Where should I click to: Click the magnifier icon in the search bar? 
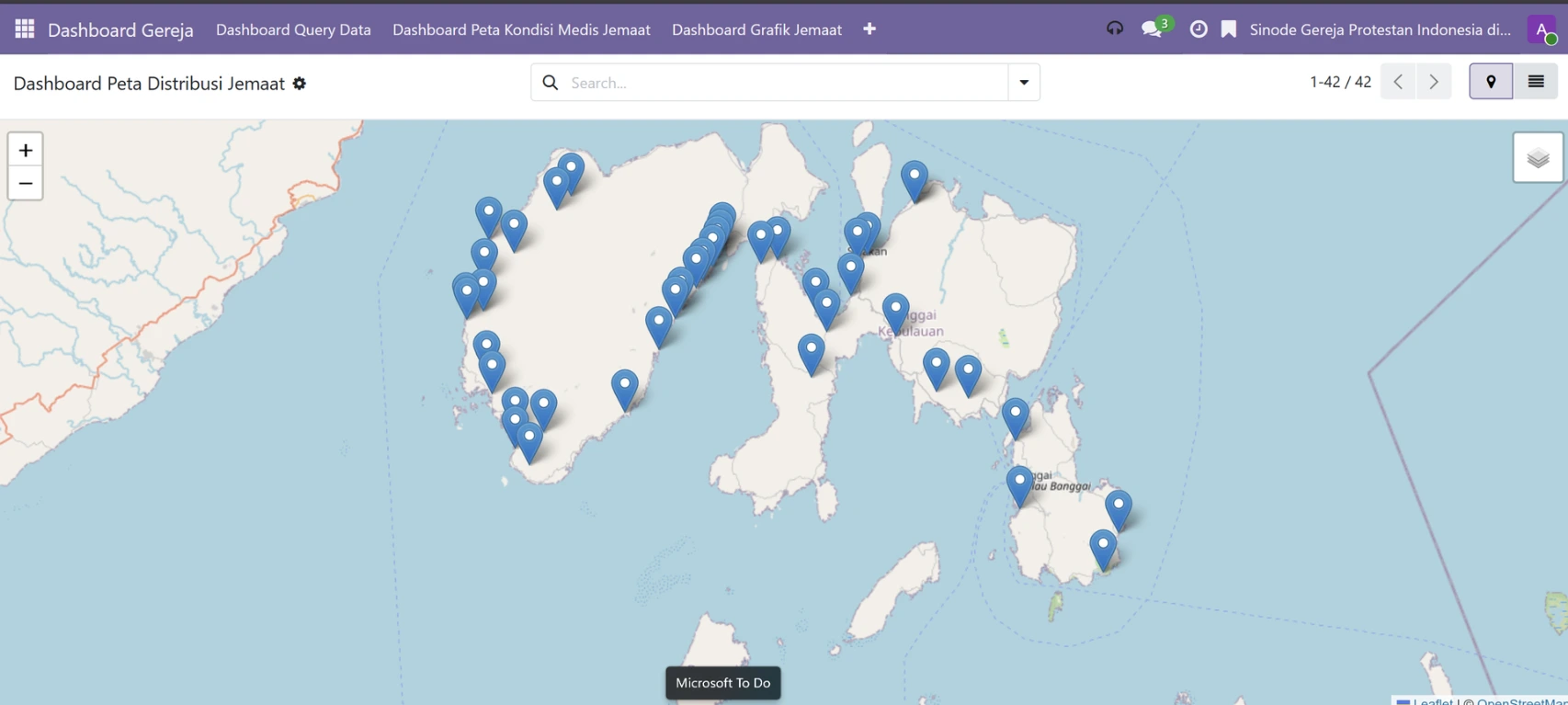[551, 83]
